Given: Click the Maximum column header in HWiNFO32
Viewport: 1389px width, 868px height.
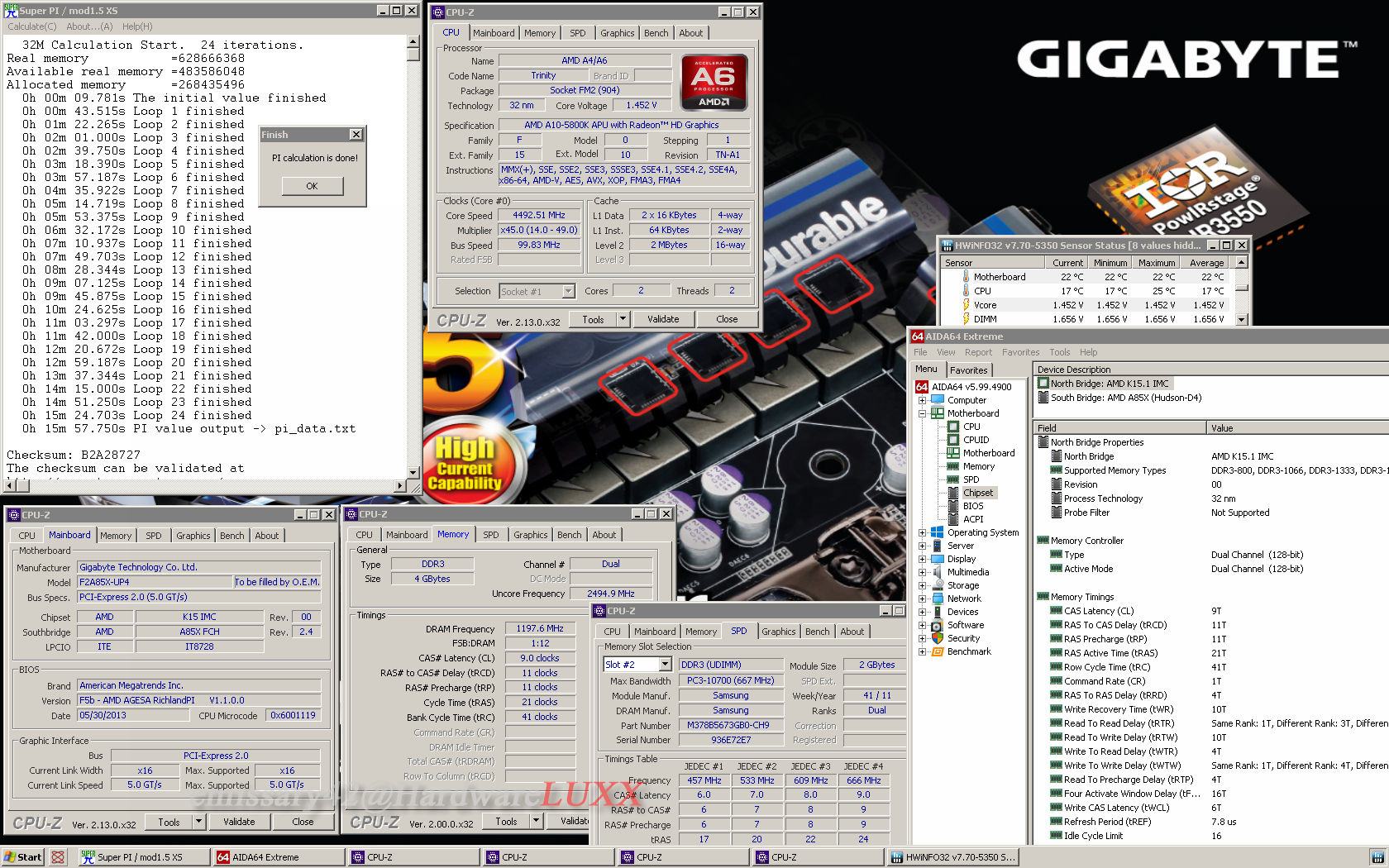Looking at the screenshot, I should 1157,262.
